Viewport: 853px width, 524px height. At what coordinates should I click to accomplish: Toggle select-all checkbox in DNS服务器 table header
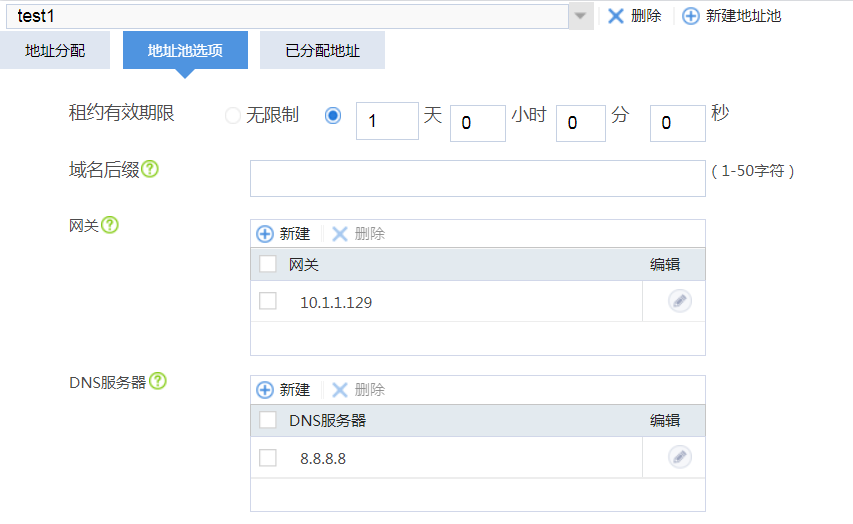[x=268, y=420]
